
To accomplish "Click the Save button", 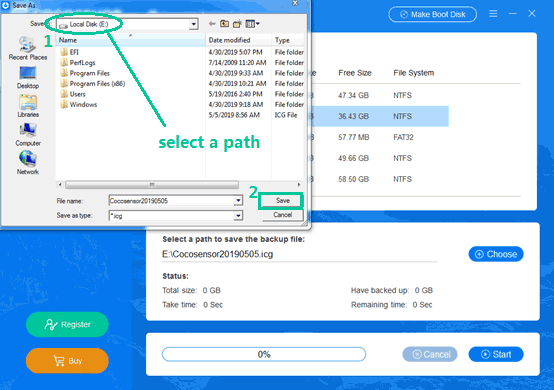I will point(282,201).
